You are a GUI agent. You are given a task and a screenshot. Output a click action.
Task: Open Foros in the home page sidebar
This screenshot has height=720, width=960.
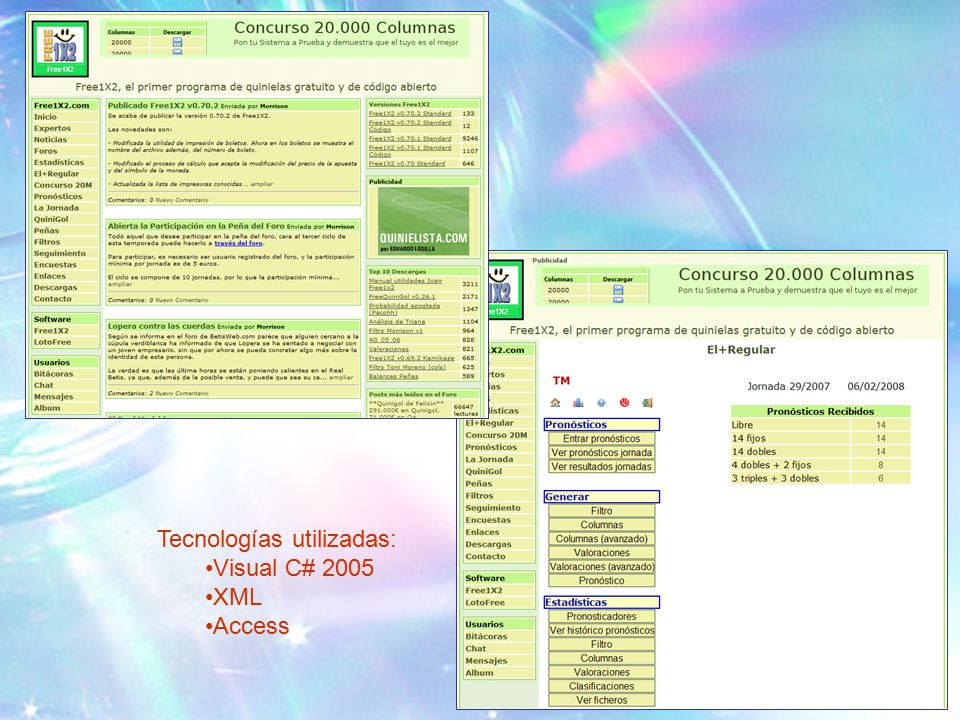[45, 151]
